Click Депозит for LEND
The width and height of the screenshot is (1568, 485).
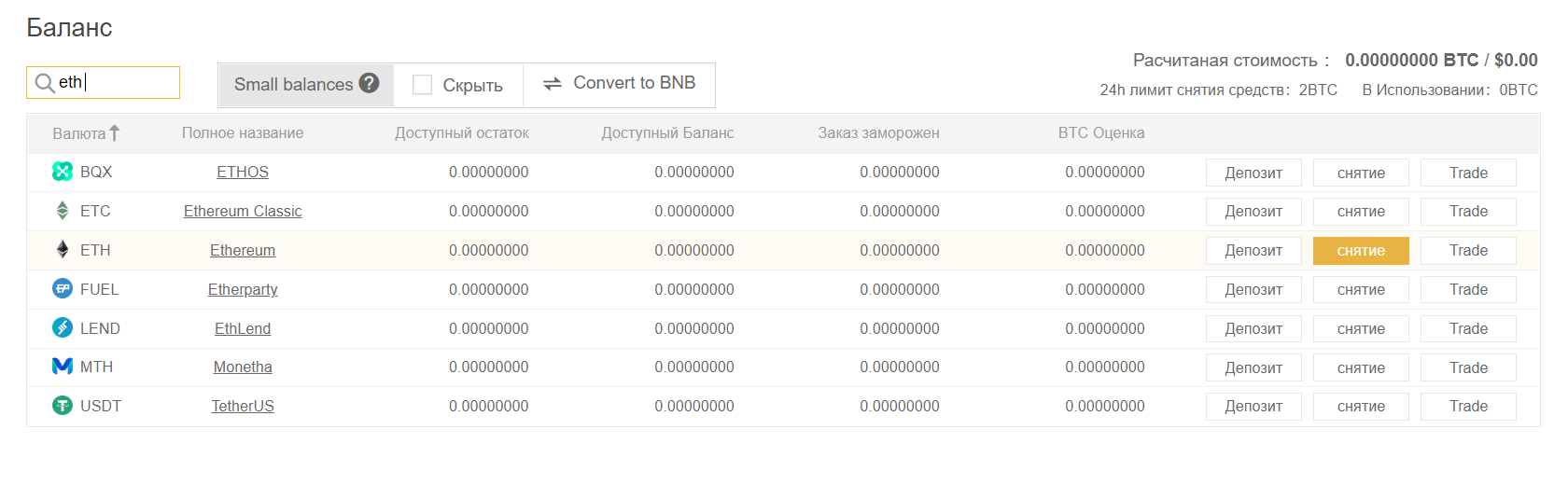[1253, 329]
